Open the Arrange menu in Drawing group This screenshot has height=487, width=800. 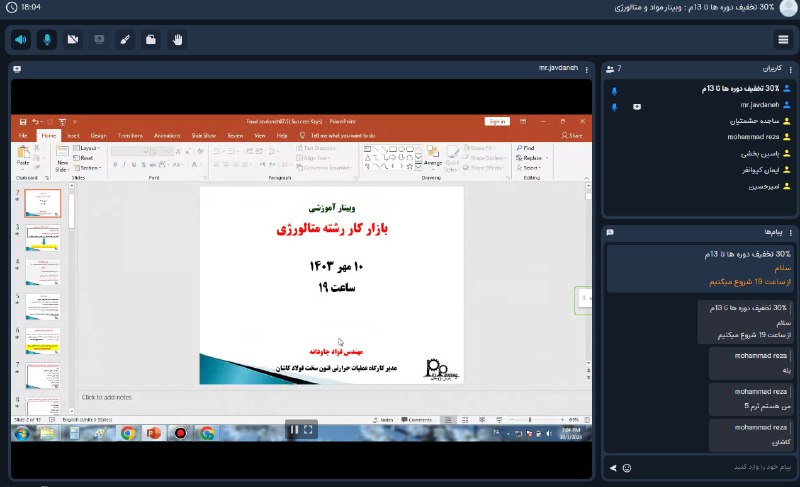click(x=433, y=156)
